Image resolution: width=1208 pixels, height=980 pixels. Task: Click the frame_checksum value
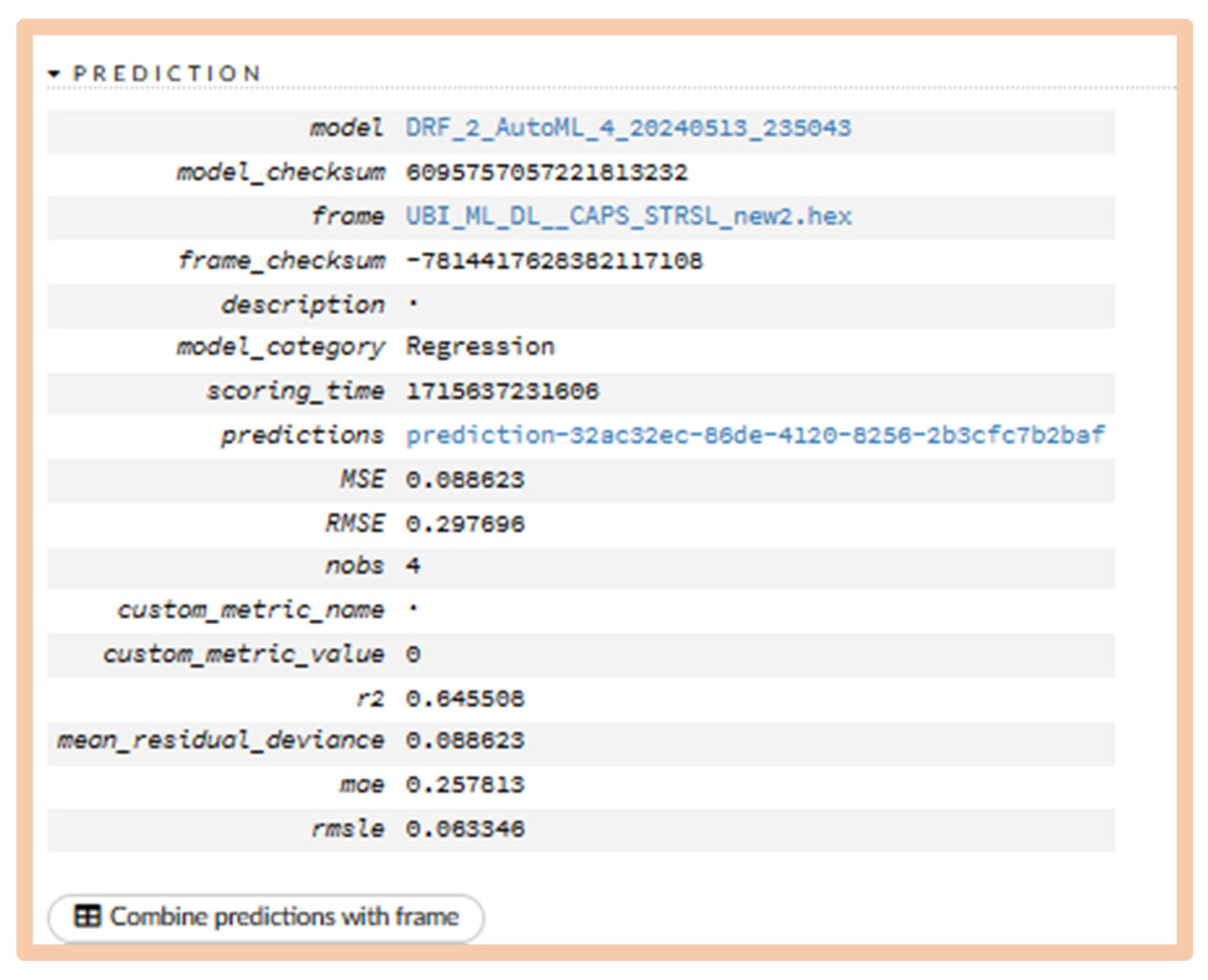tap(554, 261)
